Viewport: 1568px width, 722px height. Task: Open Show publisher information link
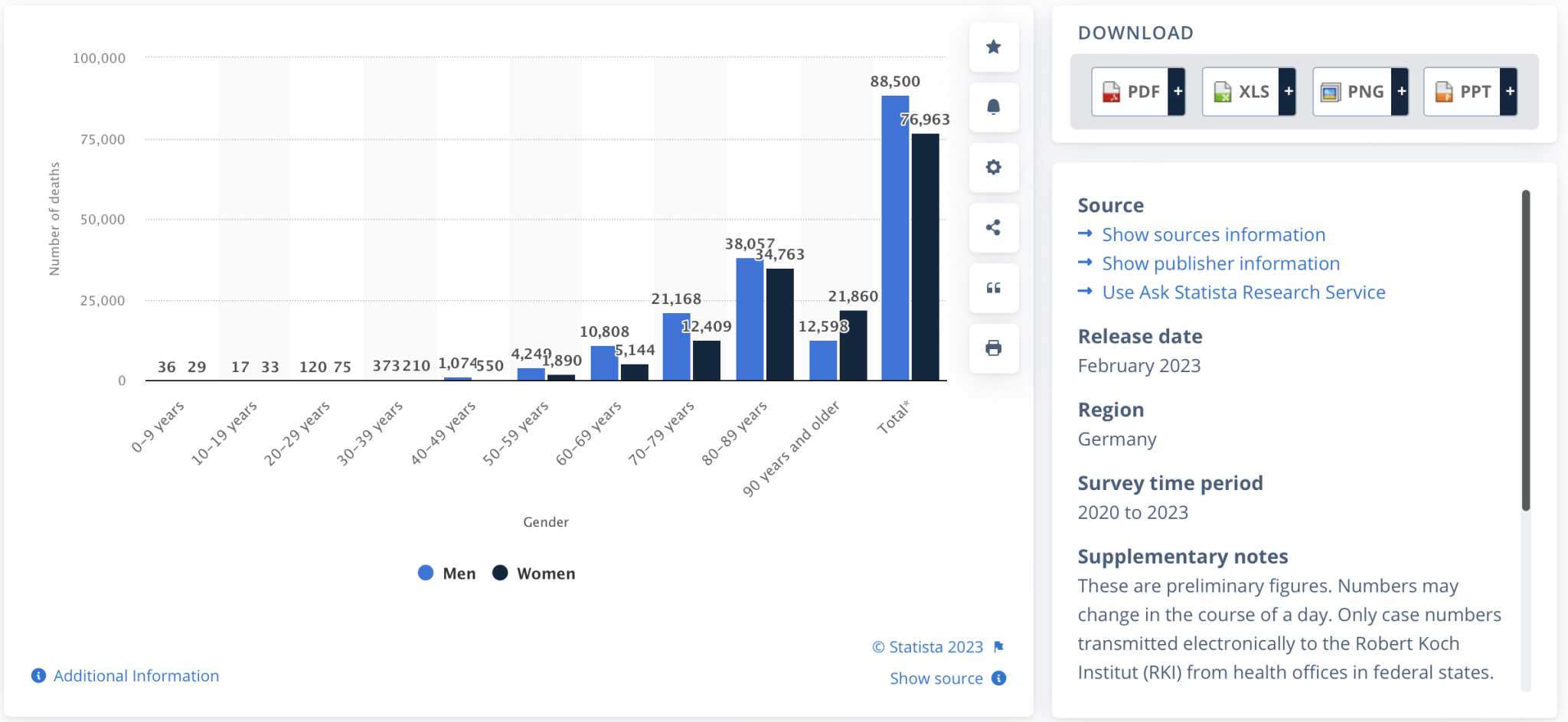[1220, 263]
